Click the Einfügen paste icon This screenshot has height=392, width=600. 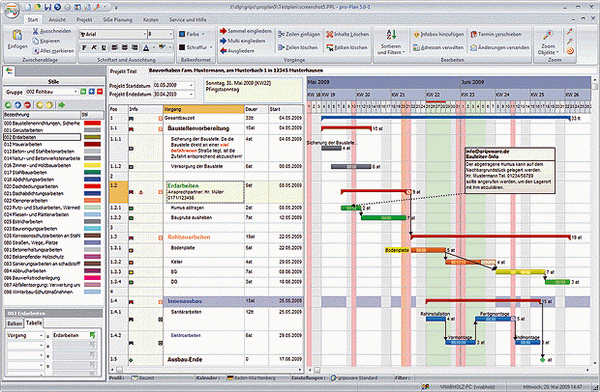tap(17, 35)
